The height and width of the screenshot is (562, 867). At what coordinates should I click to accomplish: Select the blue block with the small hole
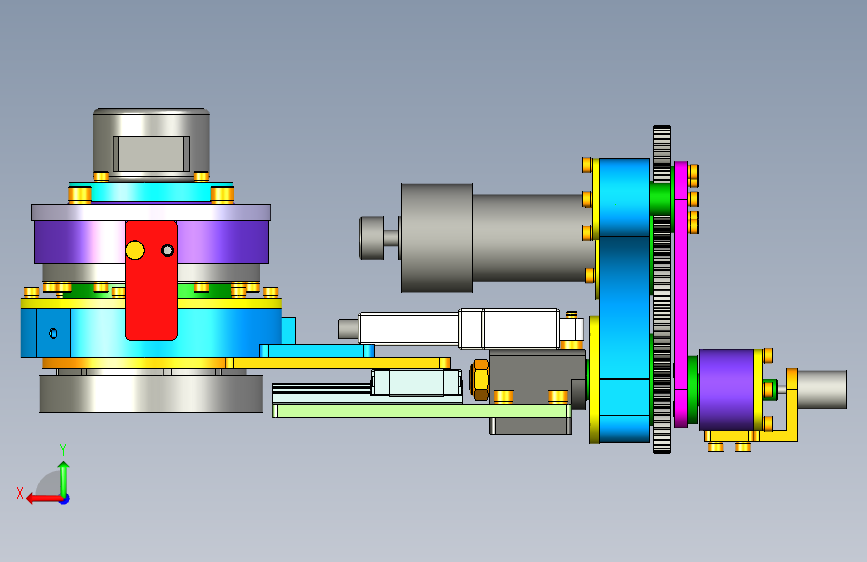pos(53,333)
